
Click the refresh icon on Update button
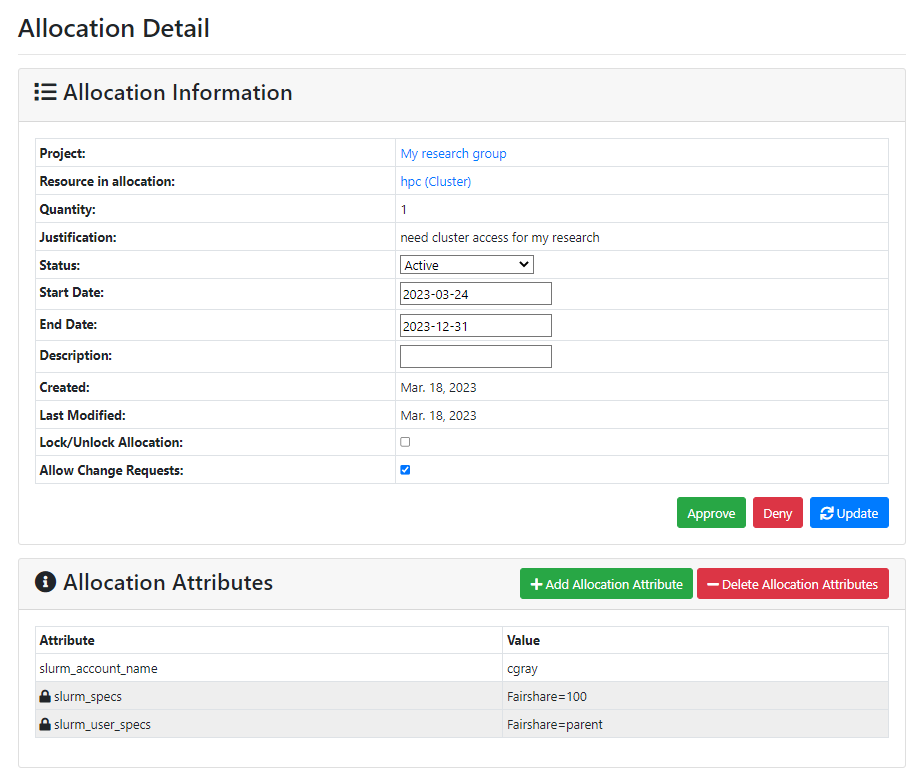(827, 513)
